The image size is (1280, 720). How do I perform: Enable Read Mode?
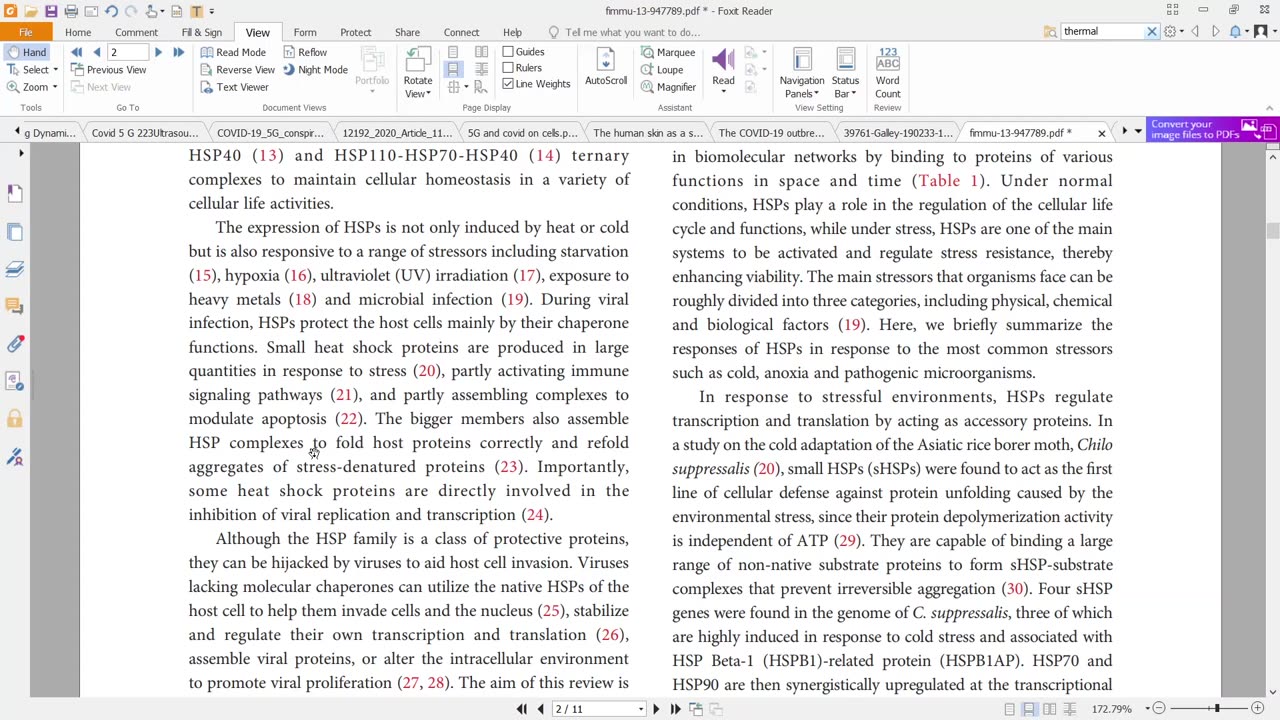(233, 52)
